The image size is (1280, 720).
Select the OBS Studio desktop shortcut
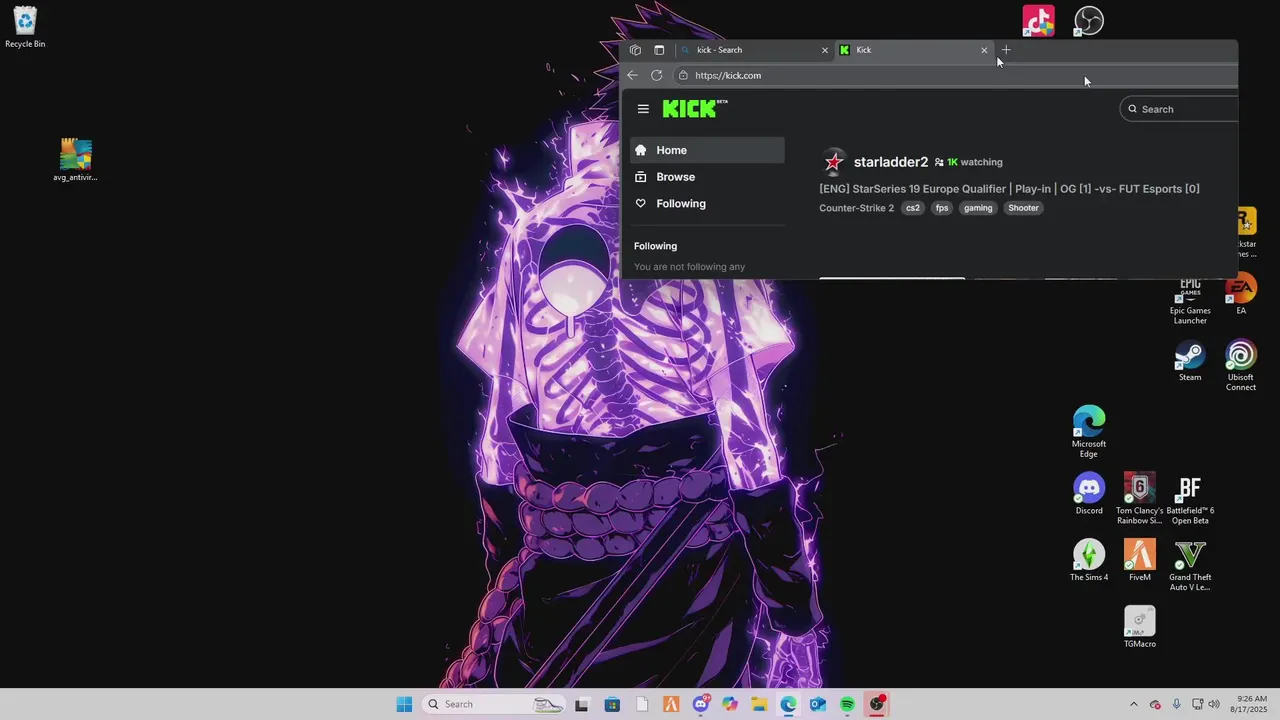coord(1089,21)
